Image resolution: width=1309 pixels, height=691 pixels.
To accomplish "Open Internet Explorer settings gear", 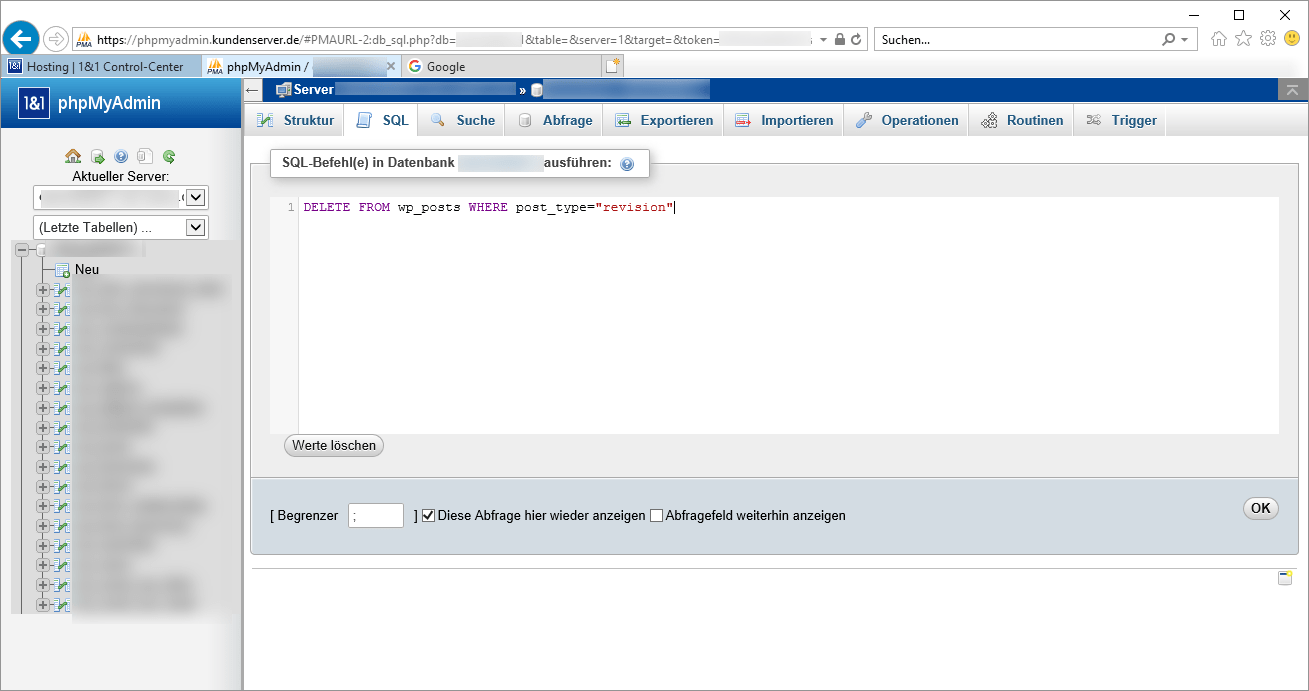I will click(x=1267, y=39).
